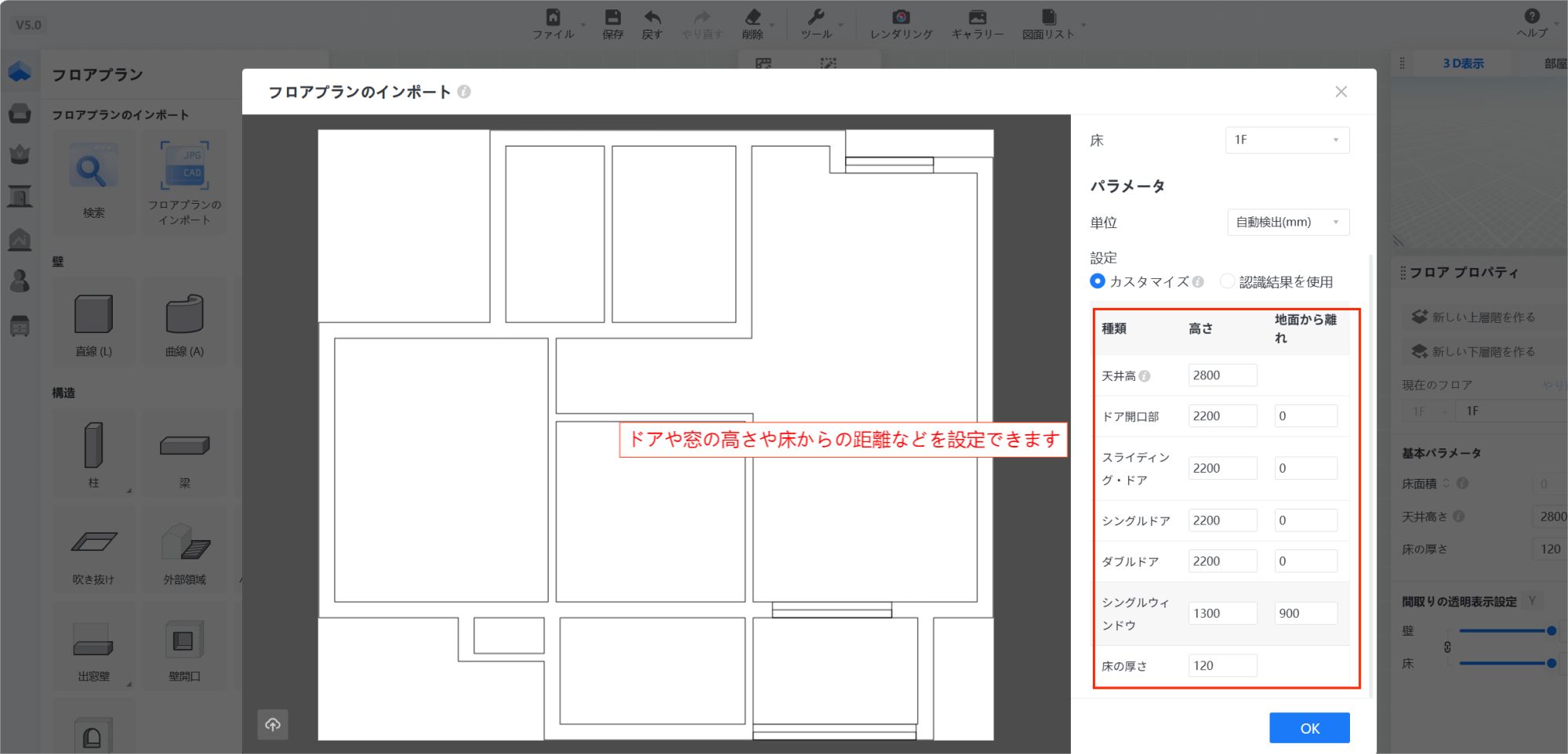The image size is (1568, 754).
Task: Click the レンダリング camera icon
Action: (x=901, y=17)
